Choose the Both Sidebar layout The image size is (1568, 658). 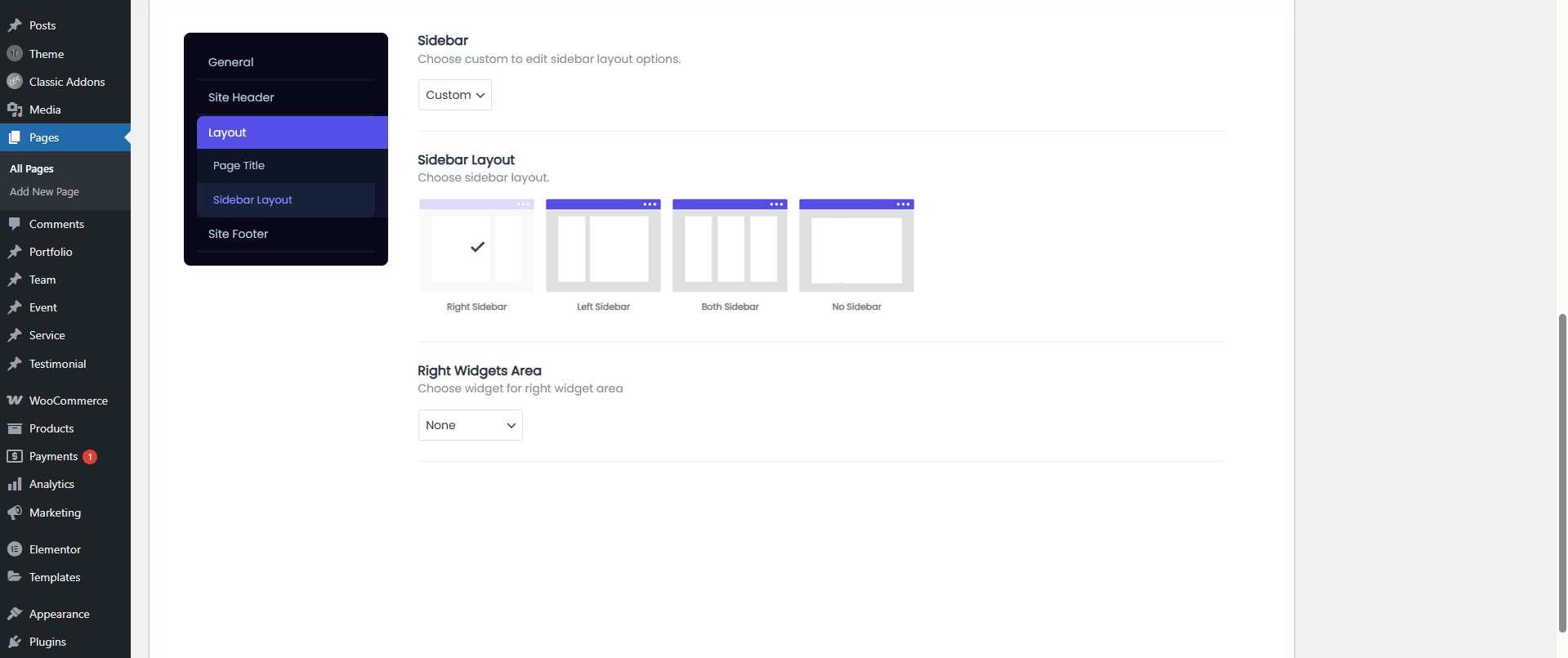coord(730,246)
